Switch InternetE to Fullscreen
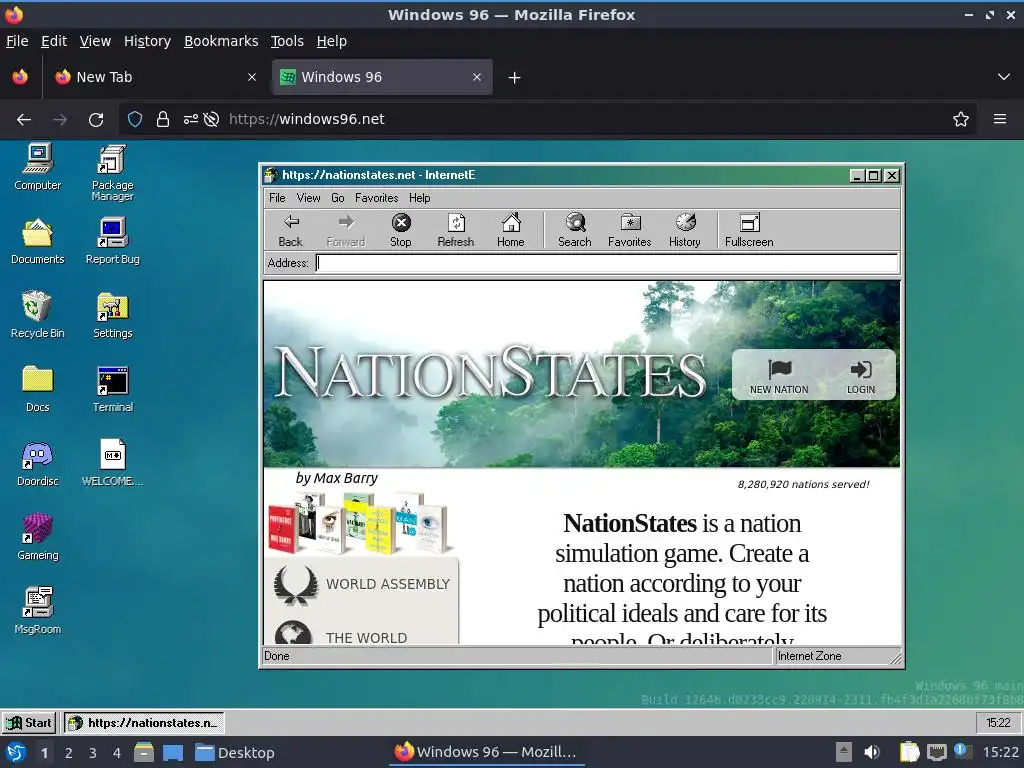The width and height of the screenshot is (1024, 768). tap(749, 230)
